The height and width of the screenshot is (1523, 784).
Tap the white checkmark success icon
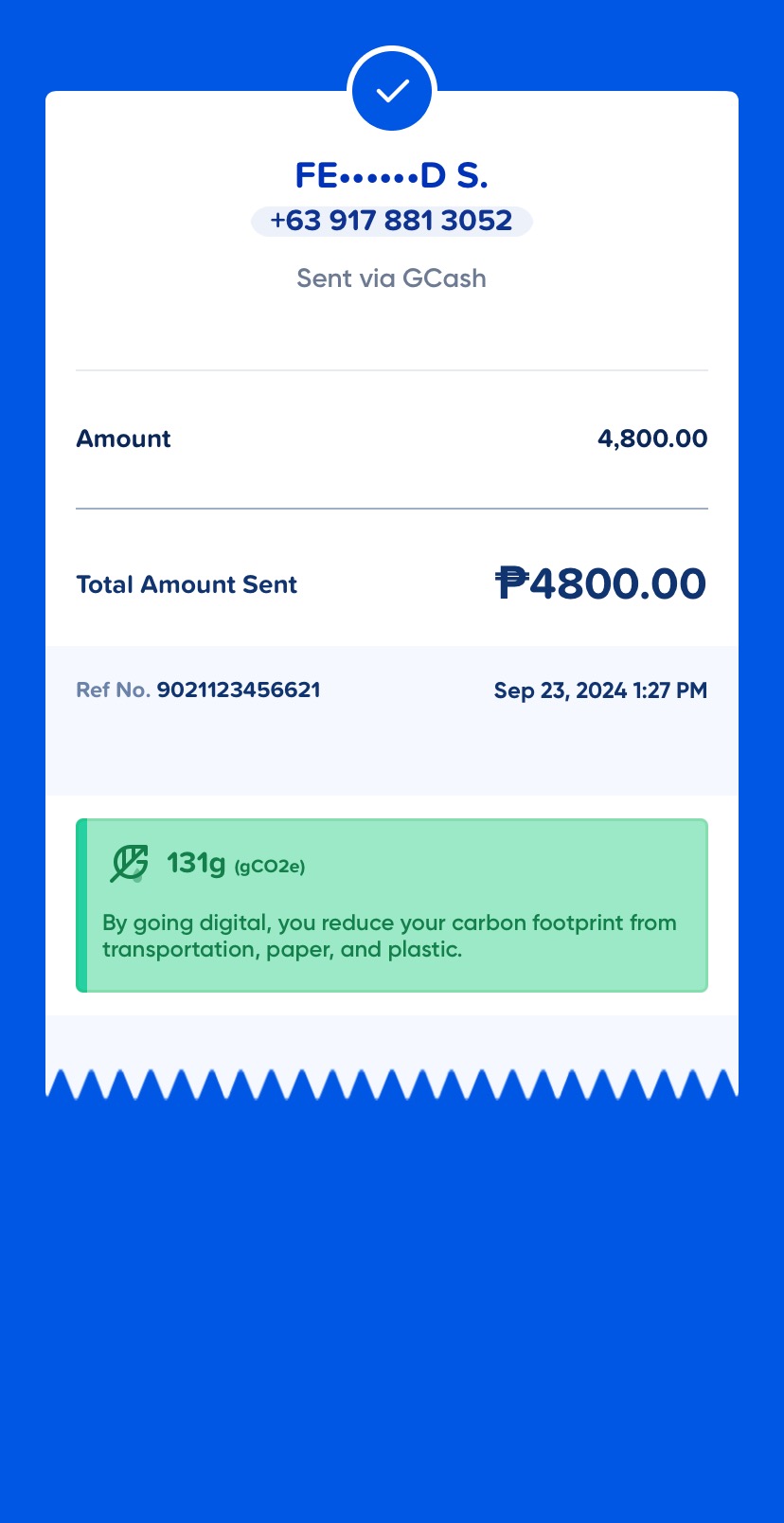click(392, 91)
